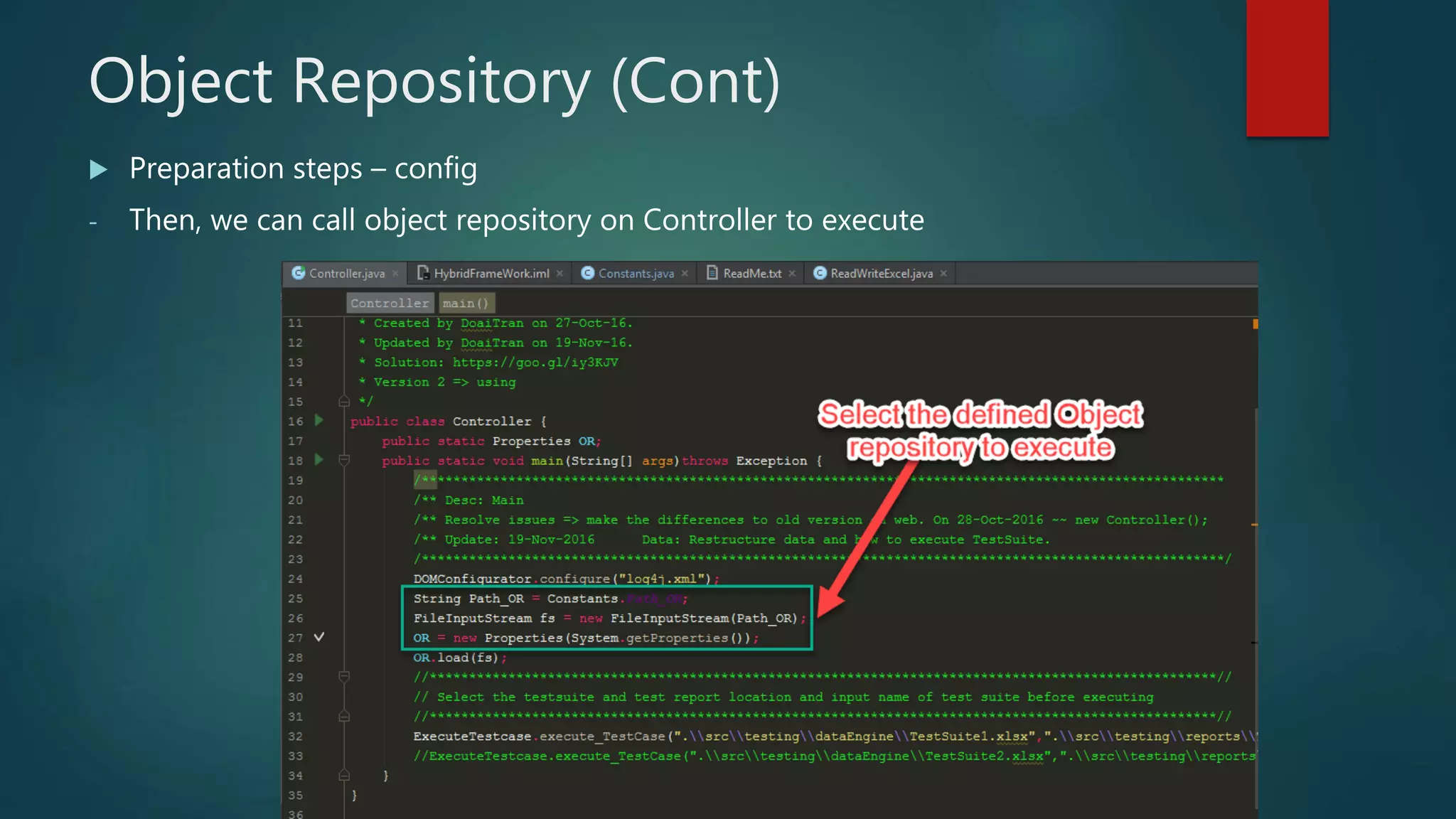Collapse the main method fold on line 18
Image resolution: width=1456 pixels, height=819 pixels.
pos(344,461)
